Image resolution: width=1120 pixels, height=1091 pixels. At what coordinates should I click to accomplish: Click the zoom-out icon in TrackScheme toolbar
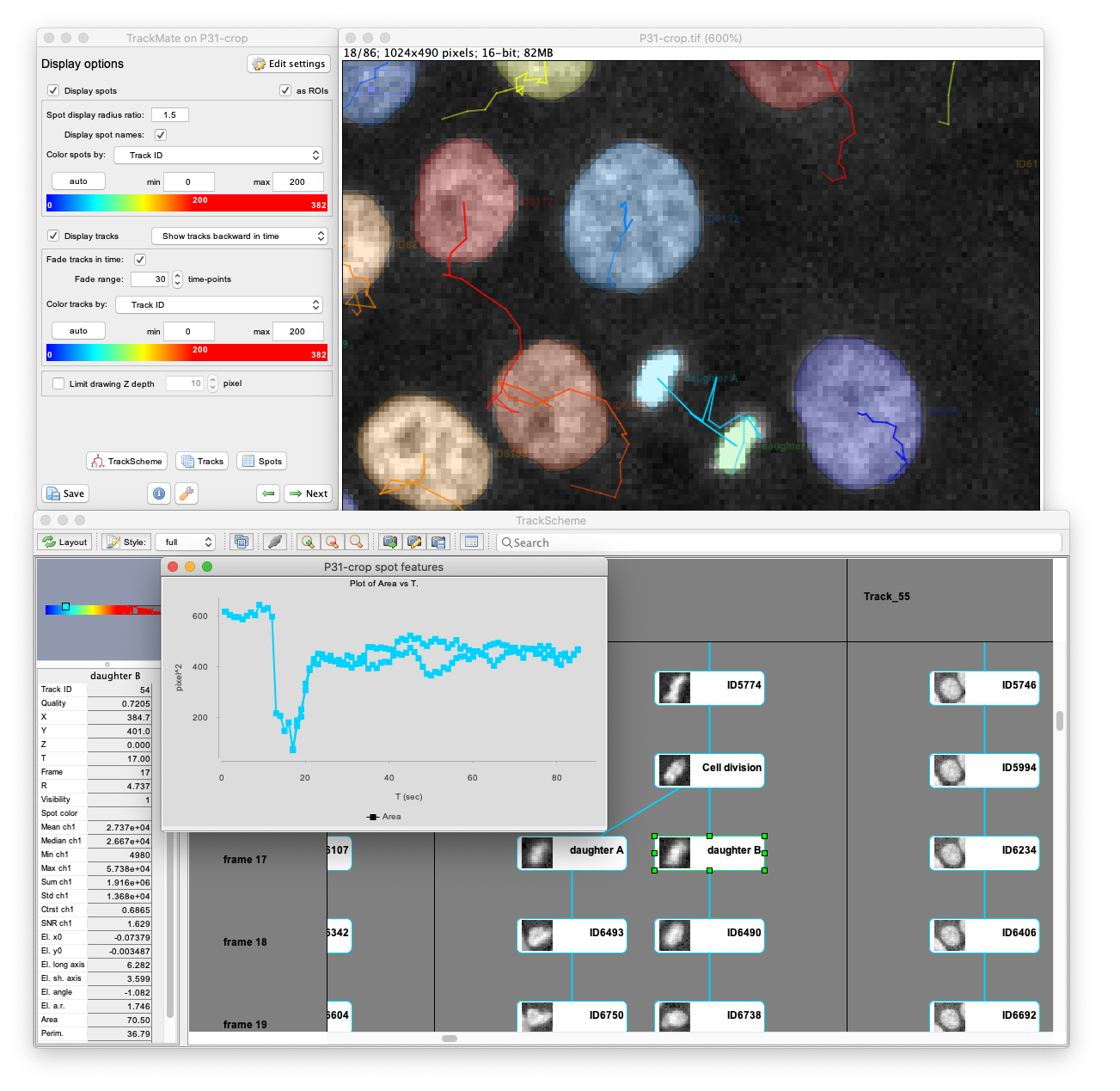(332, 542)
